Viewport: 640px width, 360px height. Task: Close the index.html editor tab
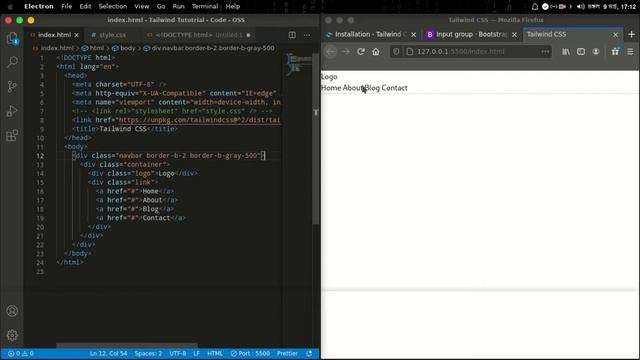point(76,35)
